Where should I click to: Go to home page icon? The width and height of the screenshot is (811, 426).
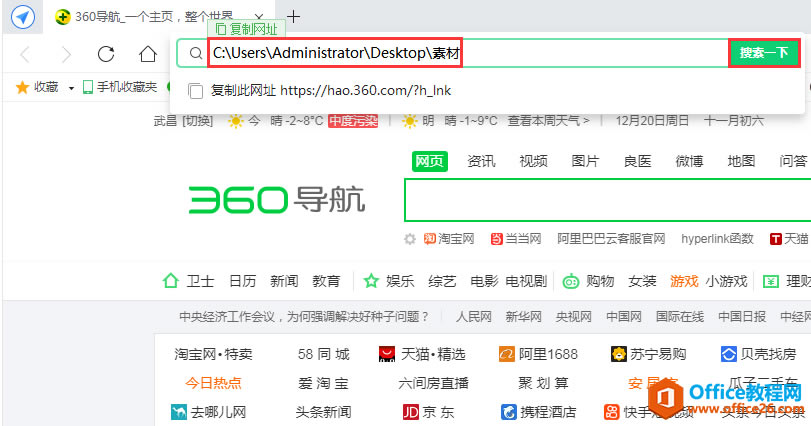coord(147,54)
